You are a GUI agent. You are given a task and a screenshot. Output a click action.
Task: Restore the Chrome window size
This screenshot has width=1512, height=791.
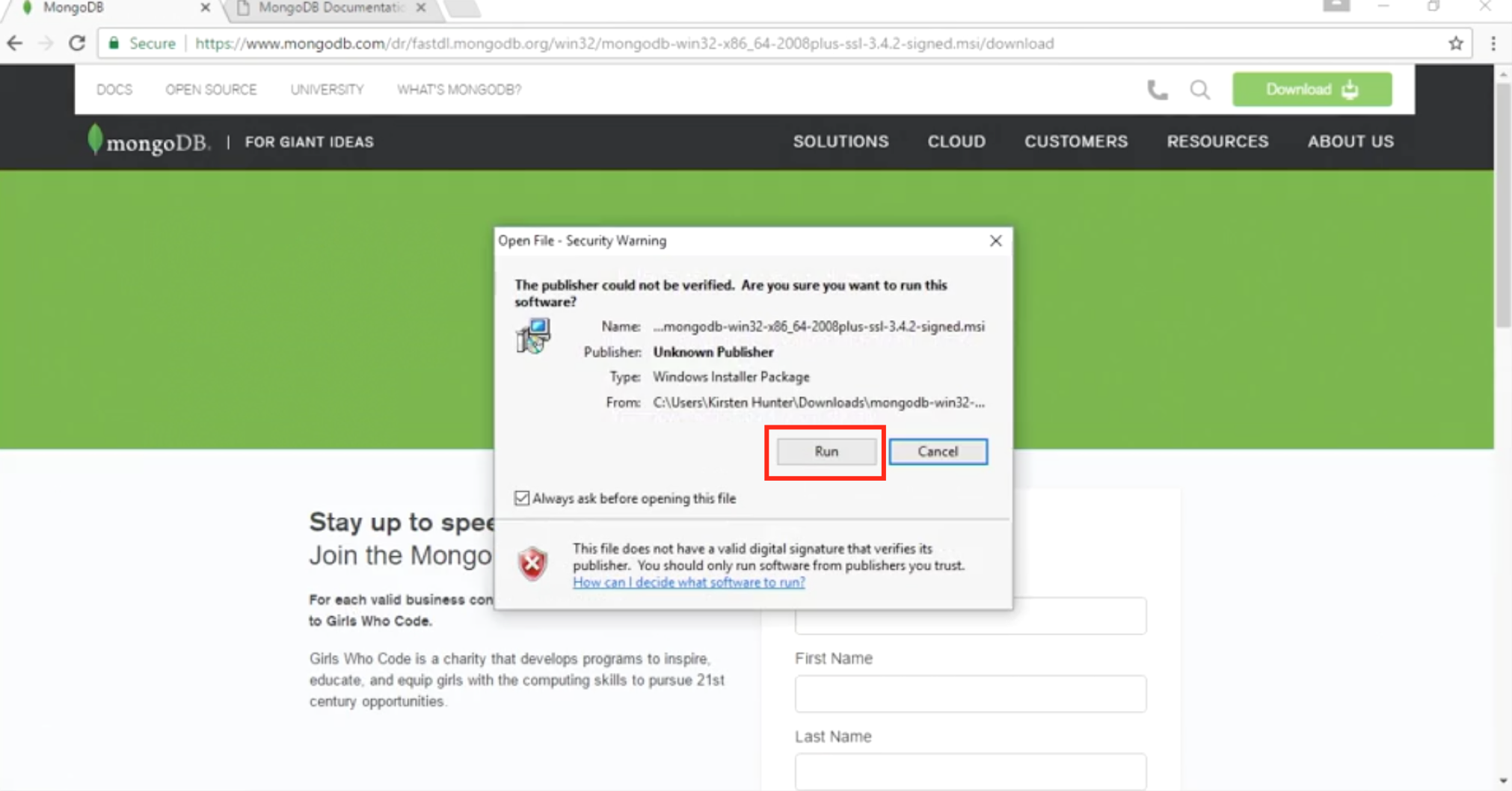point(1433,6)
